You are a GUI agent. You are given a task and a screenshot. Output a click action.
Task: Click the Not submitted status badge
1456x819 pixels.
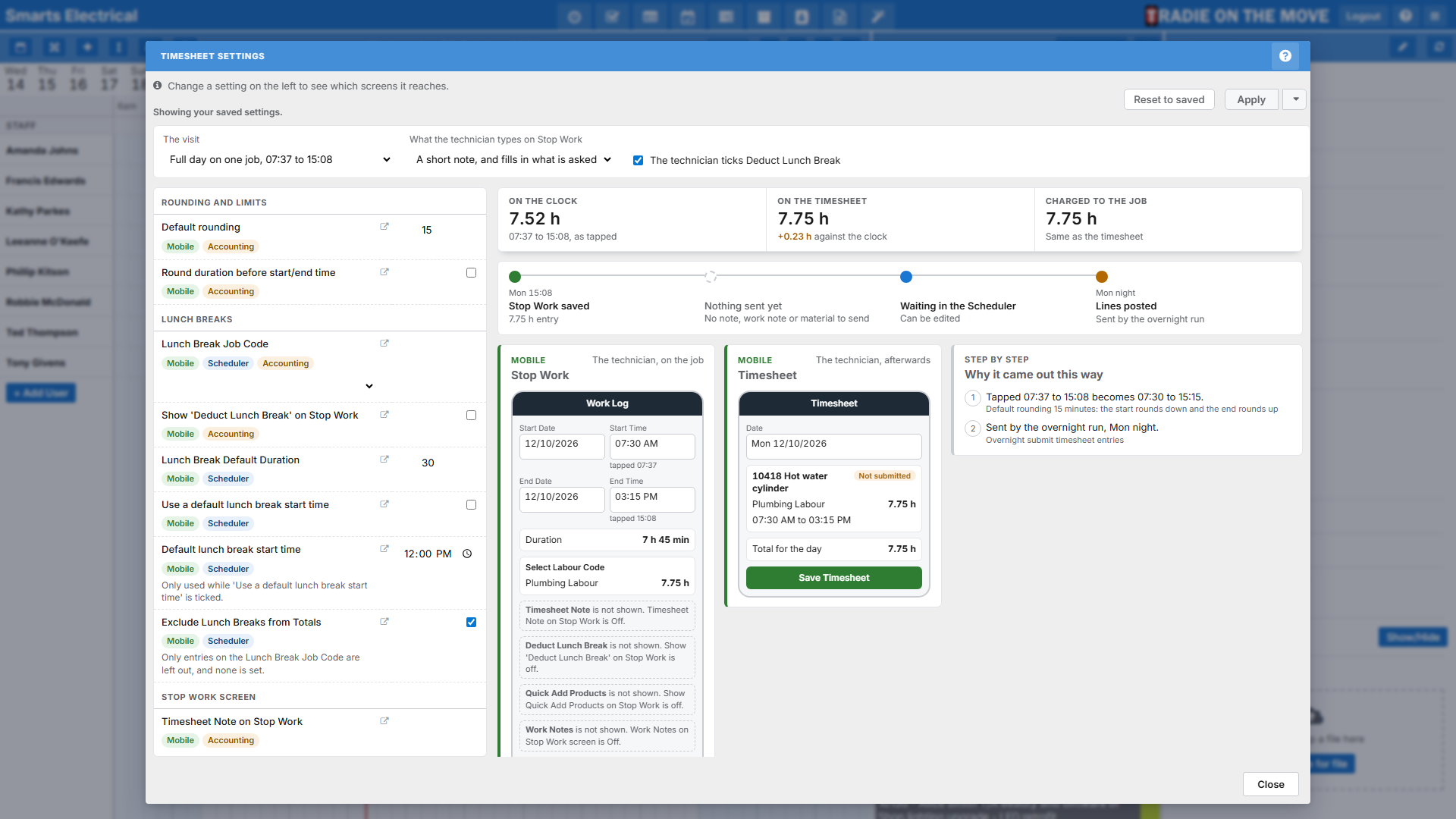884,476
